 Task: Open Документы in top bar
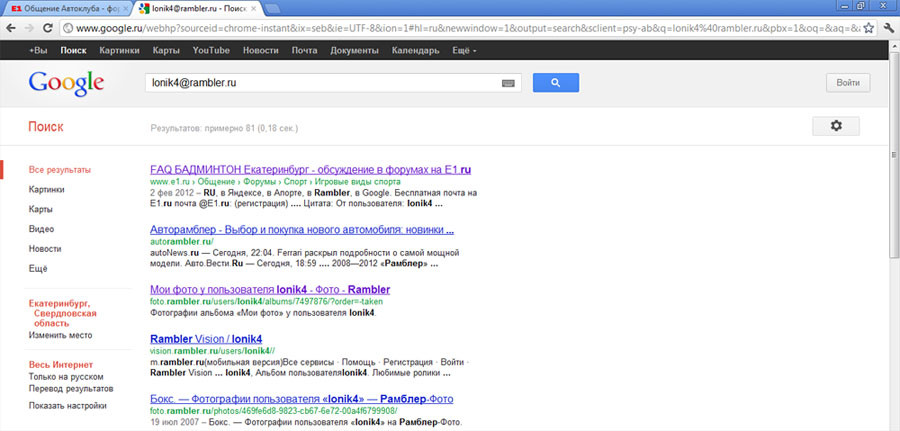click(x=354, y=51)
